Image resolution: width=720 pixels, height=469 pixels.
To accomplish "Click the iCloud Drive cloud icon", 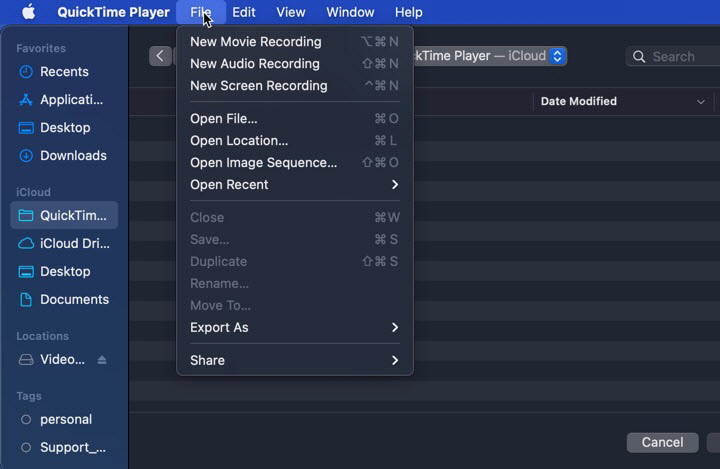I will click(26, 243).
